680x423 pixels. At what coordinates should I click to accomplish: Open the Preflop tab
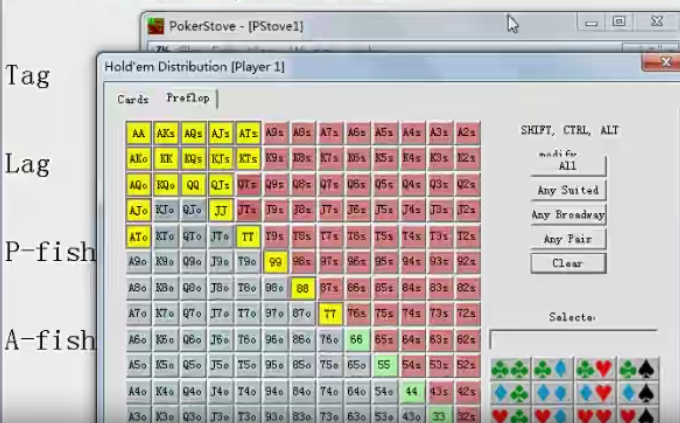(x=186, y=98)
